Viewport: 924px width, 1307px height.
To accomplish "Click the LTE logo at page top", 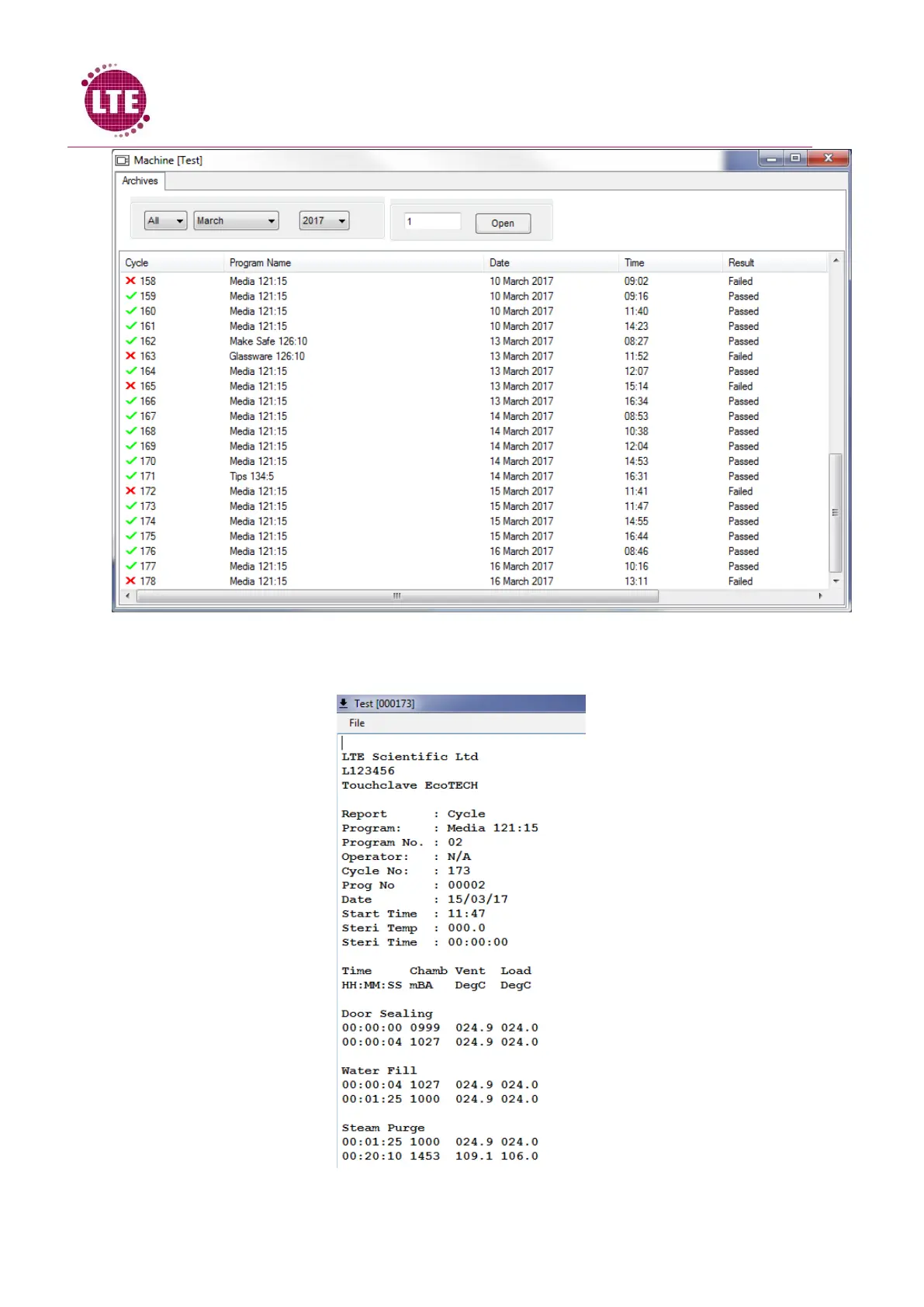I will click(x=116, y=101).
